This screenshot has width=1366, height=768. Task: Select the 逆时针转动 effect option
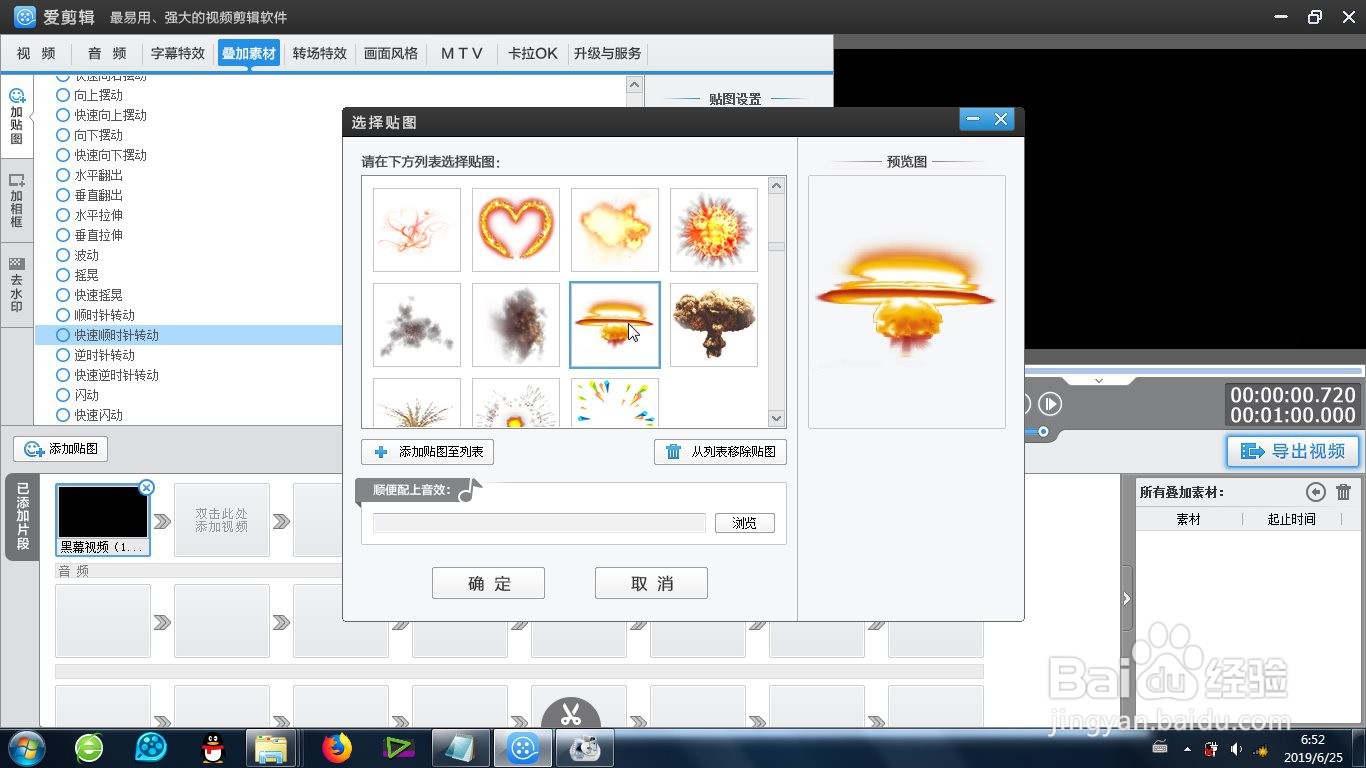click(x=96, y=355)
